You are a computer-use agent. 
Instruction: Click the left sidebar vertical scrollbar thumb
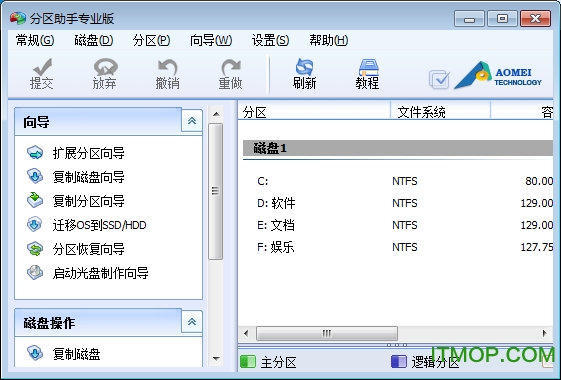pyautogui.click(x=215, y=191)
